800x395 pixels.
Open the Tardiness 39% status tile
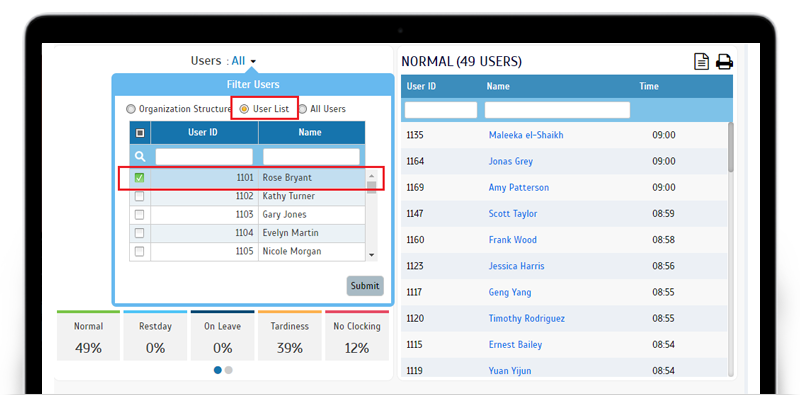click(x=290, y=336)
